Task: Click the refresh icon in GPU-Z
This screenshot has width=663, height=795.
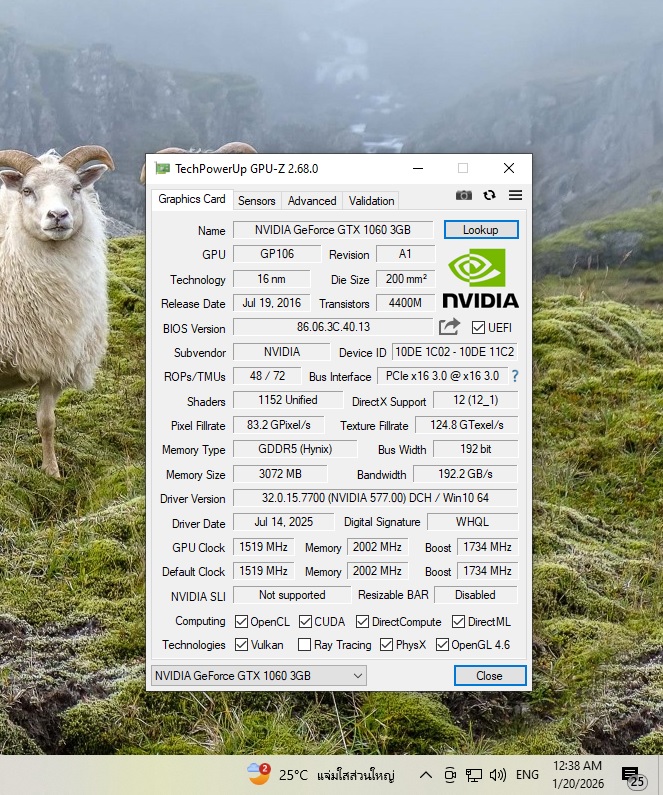Action: pos(489,196)
